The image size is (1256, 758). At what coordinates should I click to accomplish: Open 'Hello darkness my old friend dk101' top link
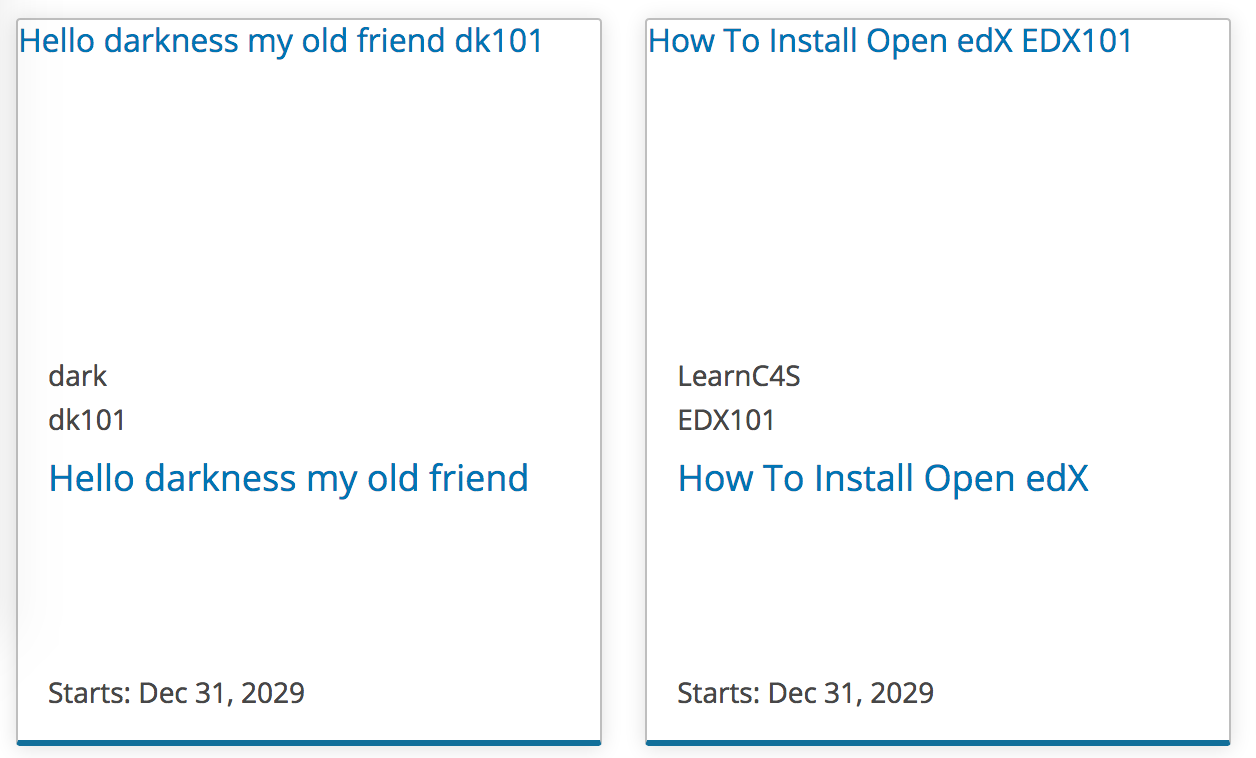[281, 41]
